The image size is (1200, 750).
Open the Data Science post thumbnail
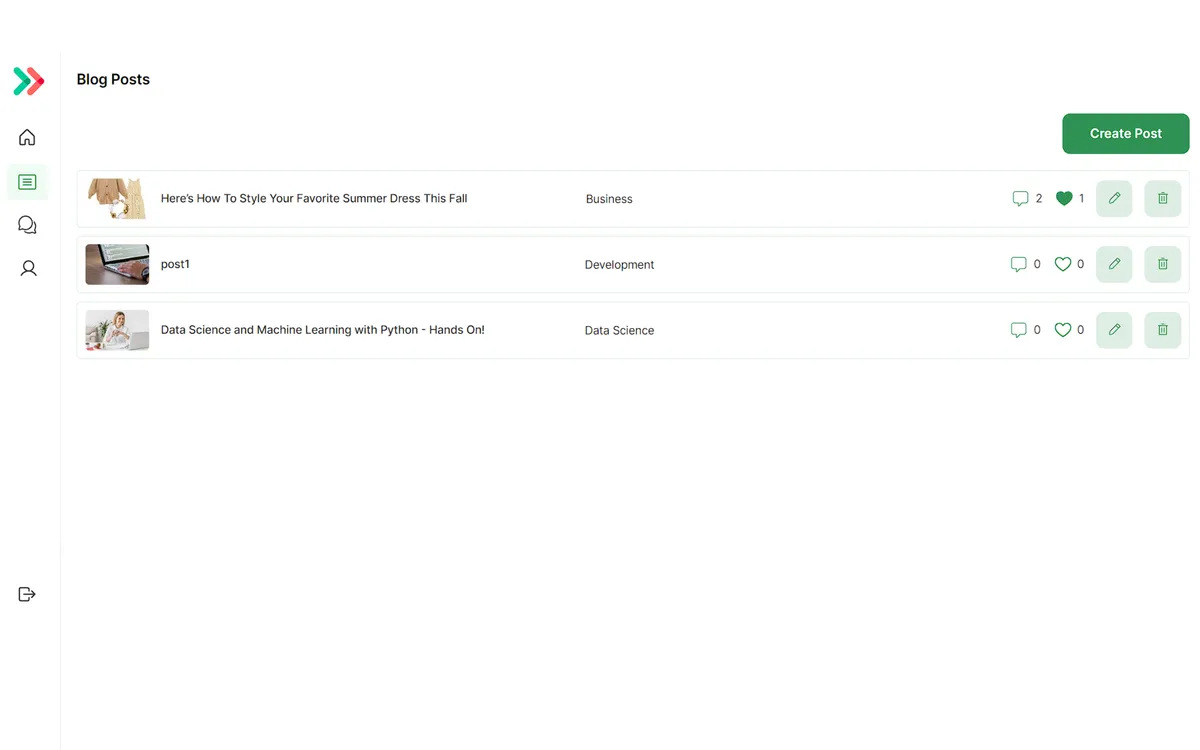tap(117, 330)
